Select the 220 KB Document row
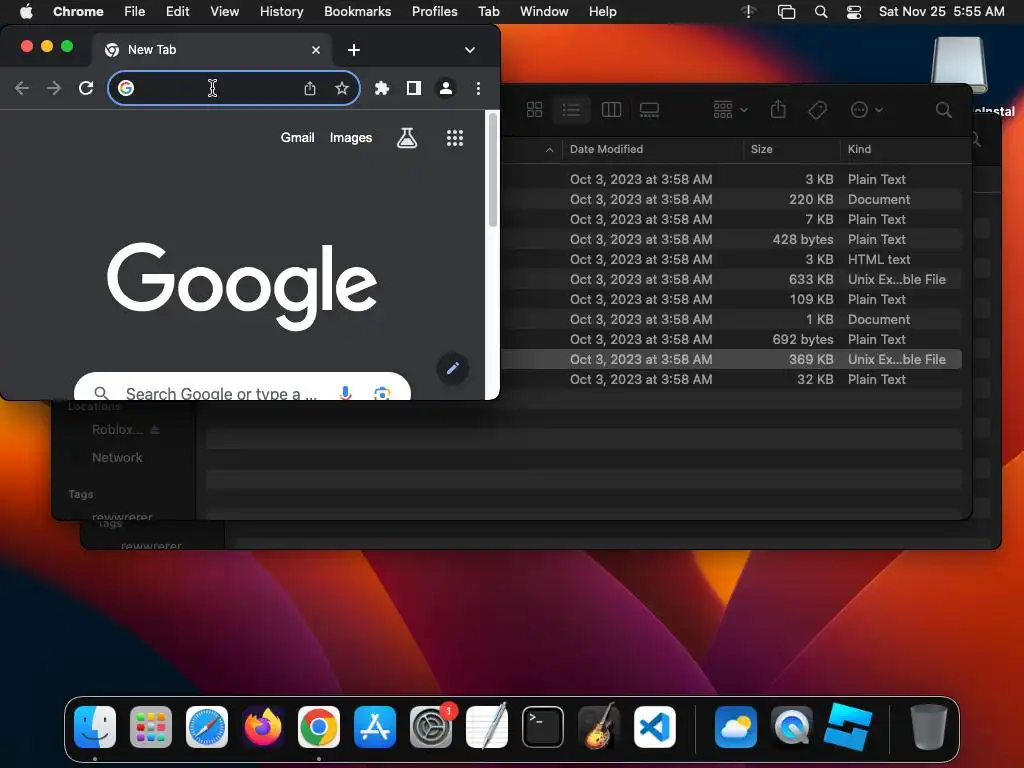This screenshot has height=768, width=1024. tap(730, 199)
